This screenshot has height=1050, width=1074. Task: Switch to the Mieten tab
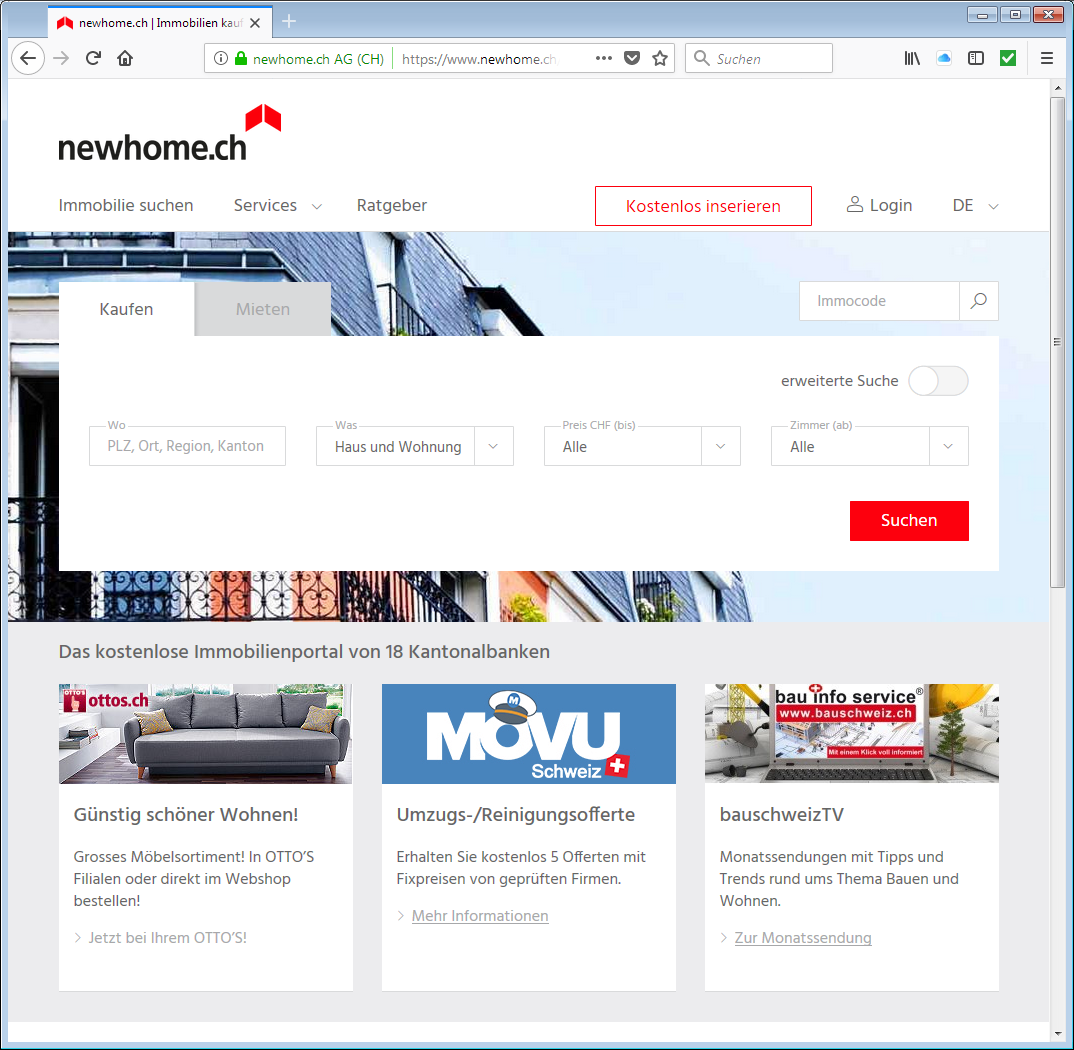tap(263, 310)
